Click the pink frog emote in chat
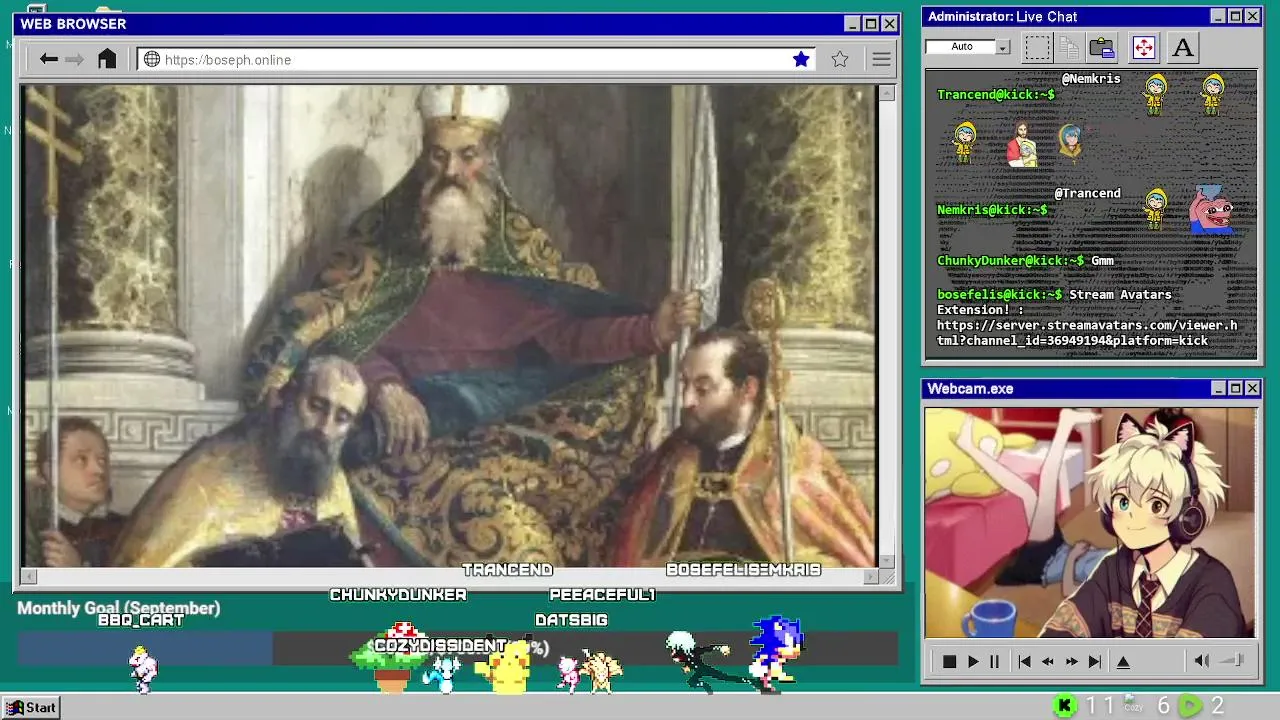Screen dimensions: 1280x720 click(1211, 209)
